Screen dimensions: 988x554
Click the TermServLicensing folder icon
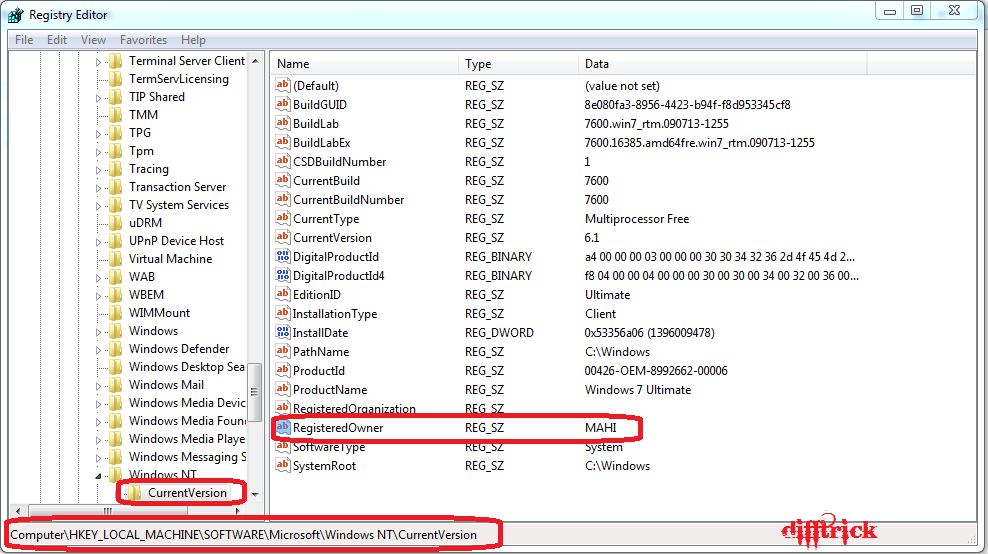tap(115, 79)
